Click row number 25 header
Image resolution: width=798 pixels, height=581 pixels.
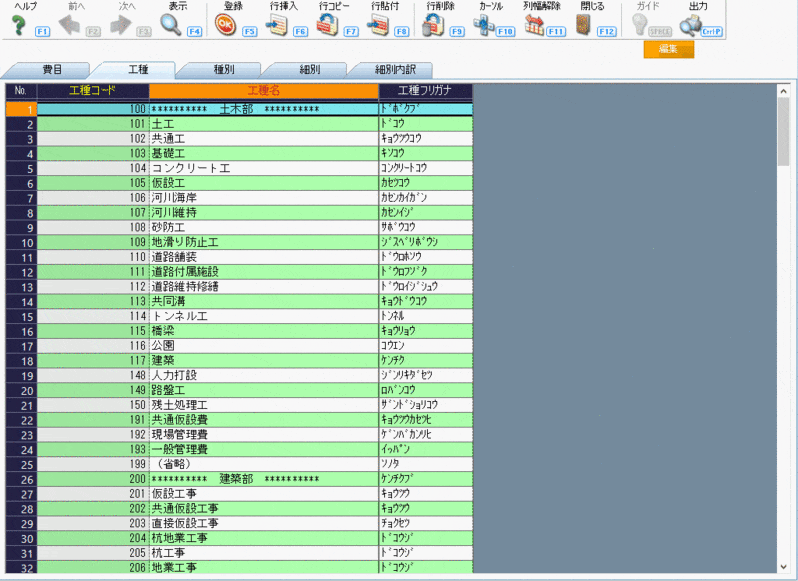21,464
